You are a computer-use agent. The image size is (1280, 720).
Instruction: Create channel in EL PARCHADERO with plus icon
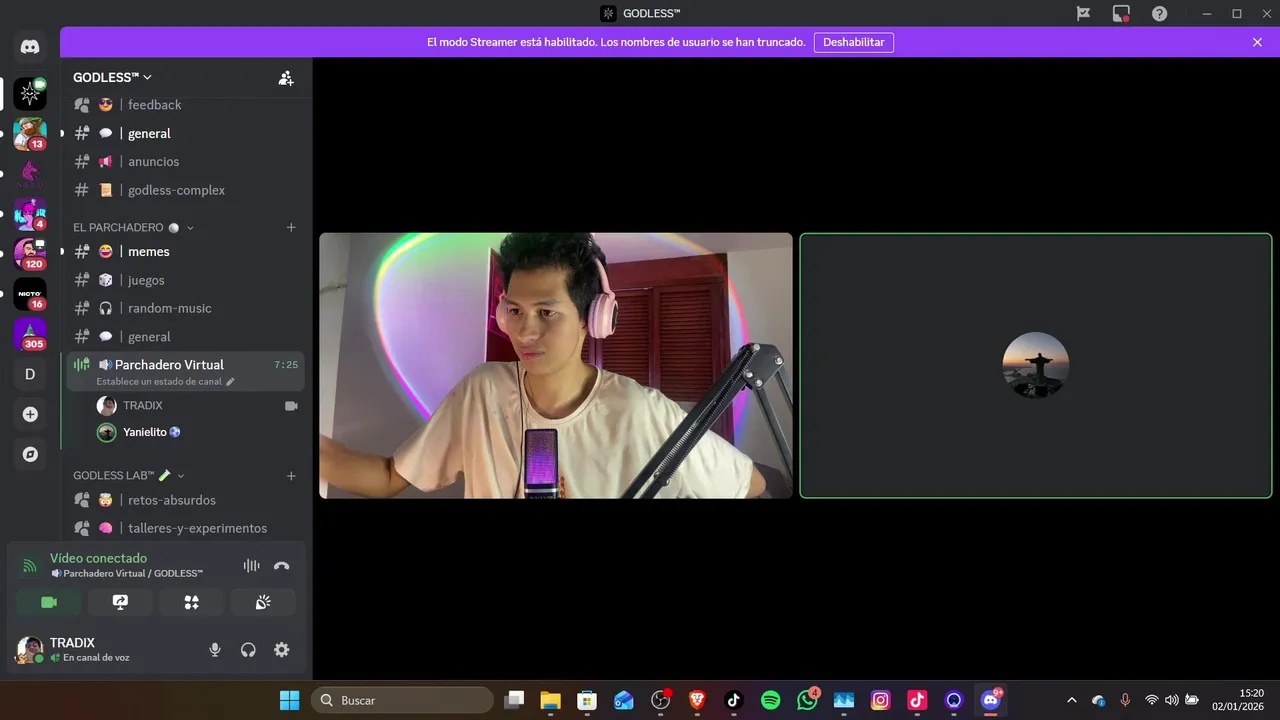click(x=291, y=228)
